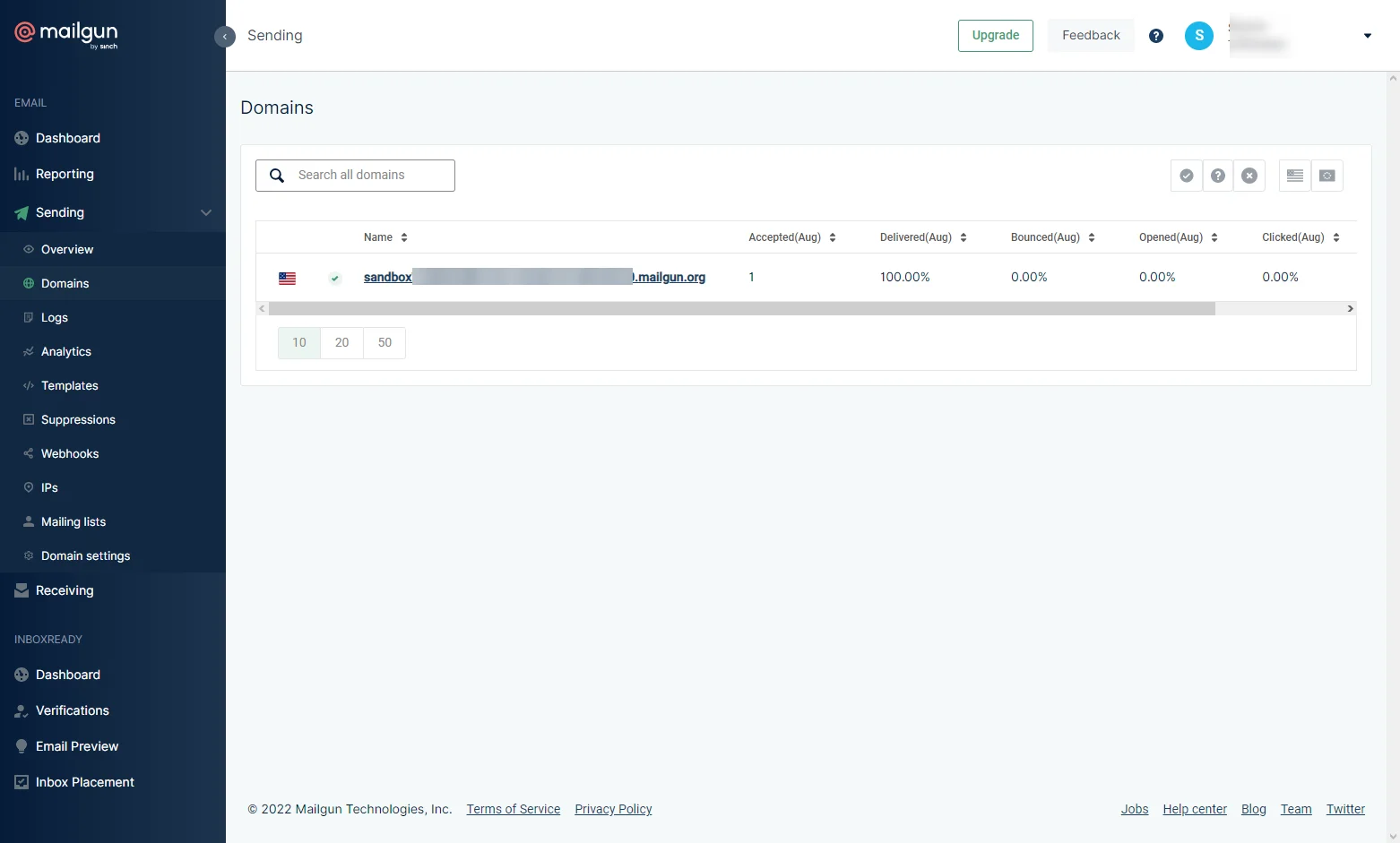Toggle sorting on the Name column
1400x843 pixels.
tap(402, 237)
